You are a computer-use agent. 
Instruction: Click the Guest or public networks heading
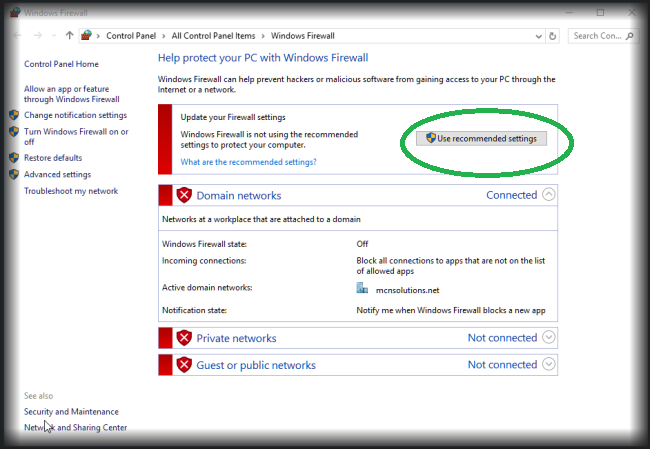pyautogui.click(x=256, y=365)
